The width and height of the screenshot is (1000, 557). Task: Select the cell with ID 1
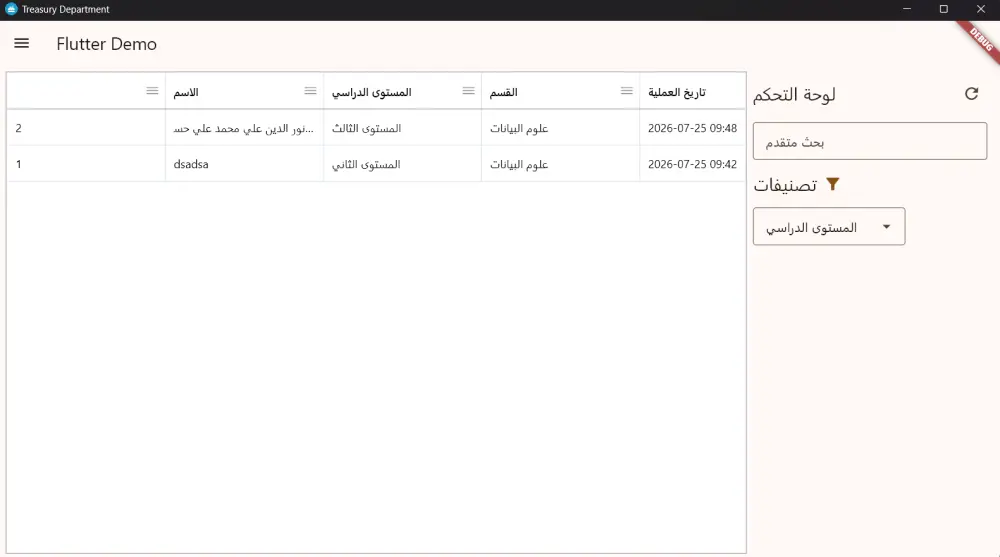86,164
